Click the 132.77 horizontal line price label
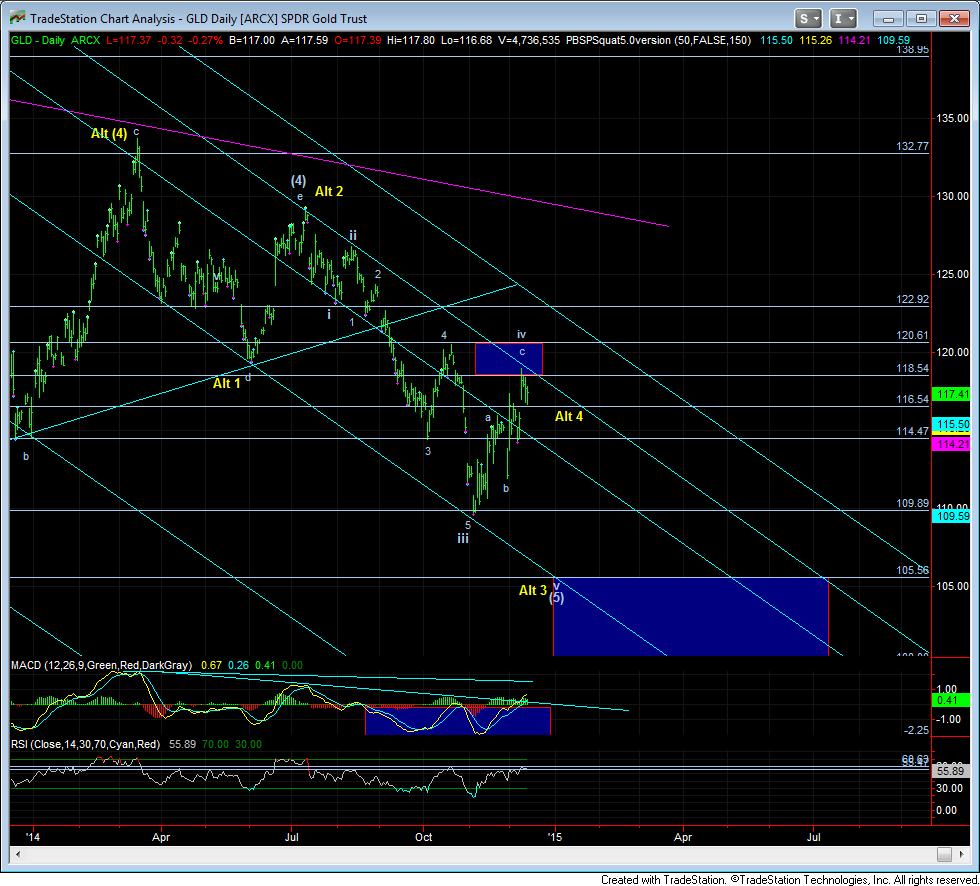980x886 pixels. point(912,146)
